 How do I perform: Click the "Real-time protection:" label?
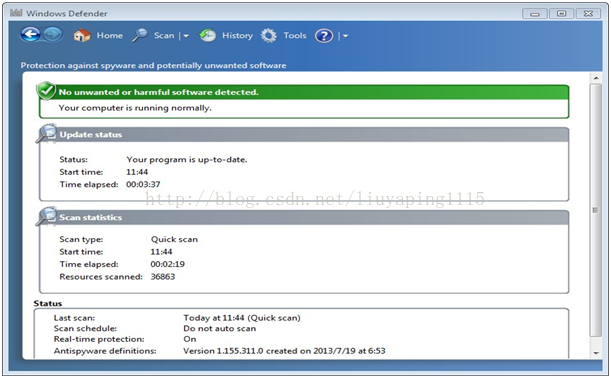[99, 340]
